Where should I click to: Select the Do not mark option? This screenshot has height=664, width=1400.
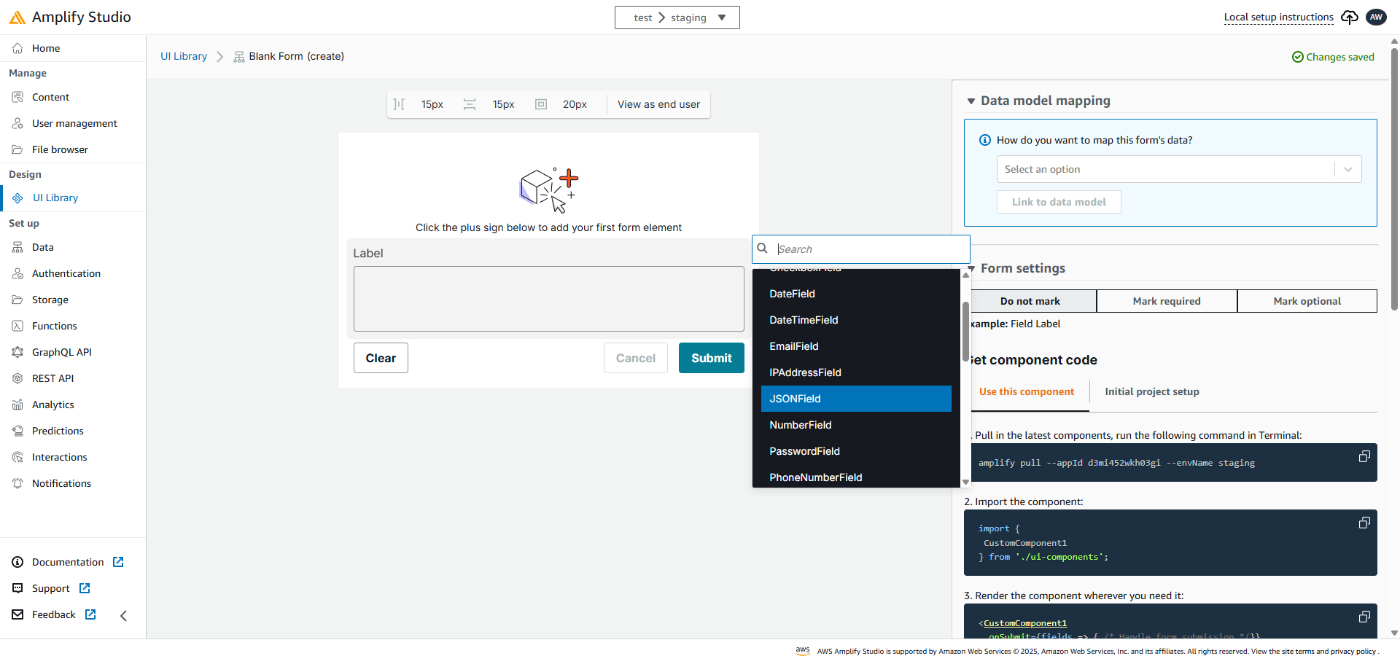1030,301
